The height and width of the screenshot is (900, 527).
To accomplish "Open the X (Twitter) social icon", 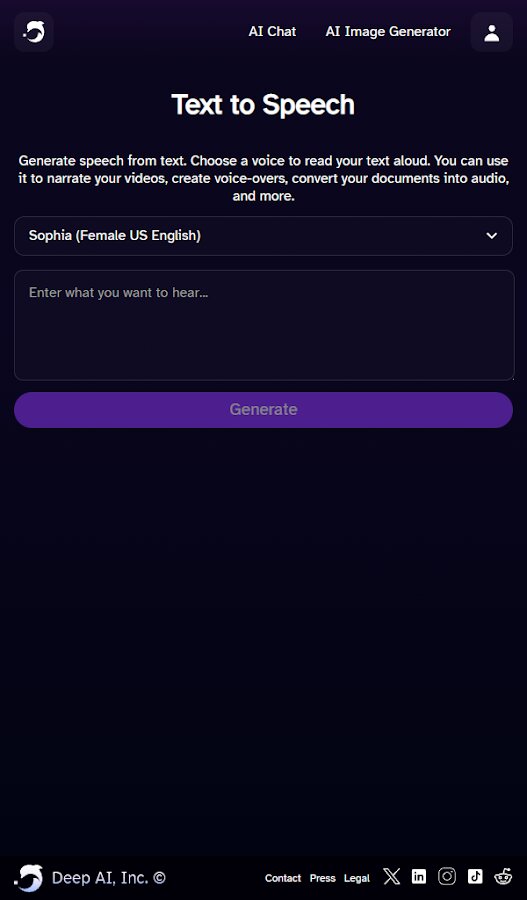I will point(392,876).
